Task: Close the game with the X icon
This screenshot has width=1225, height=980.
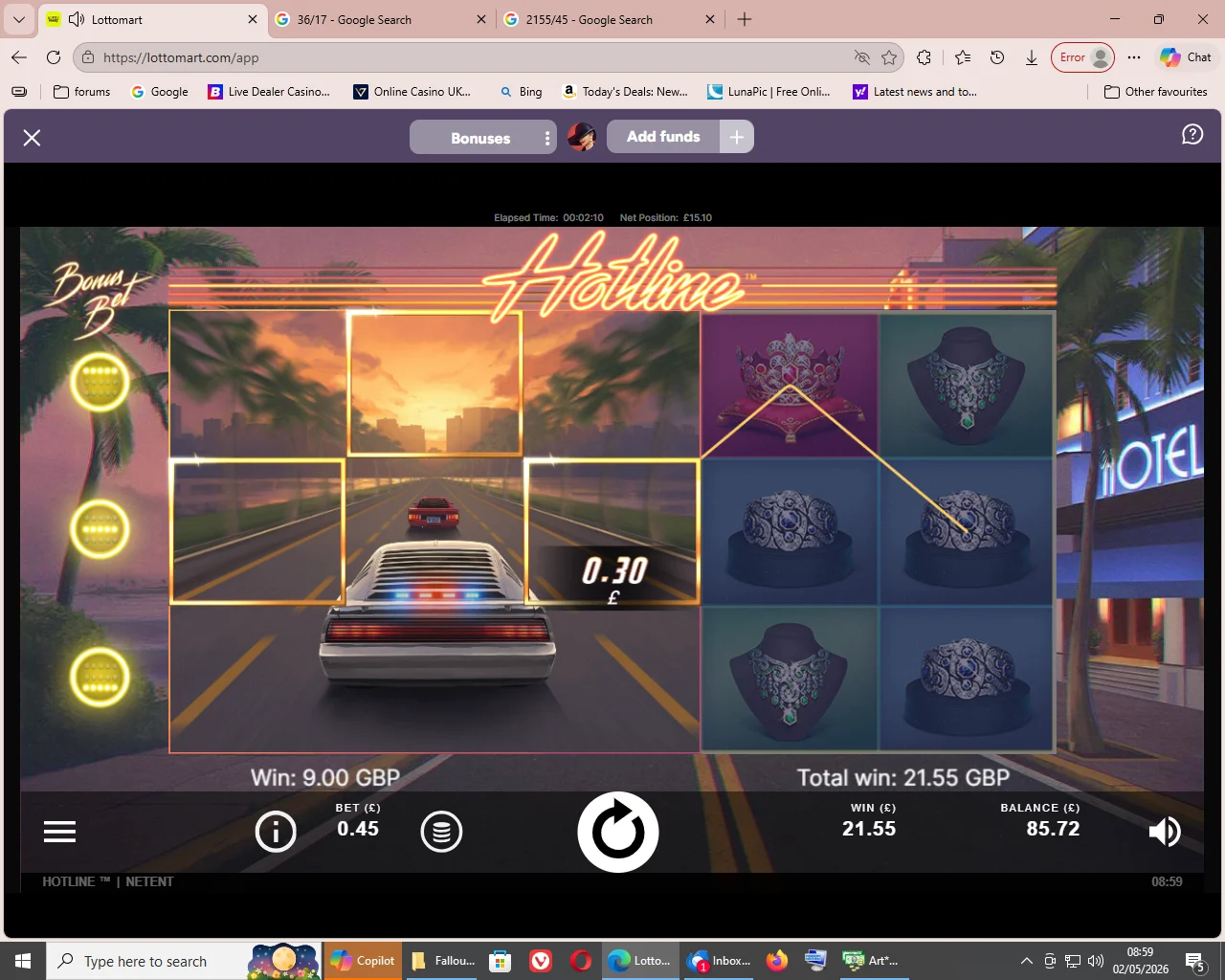Action: point(32,138)
